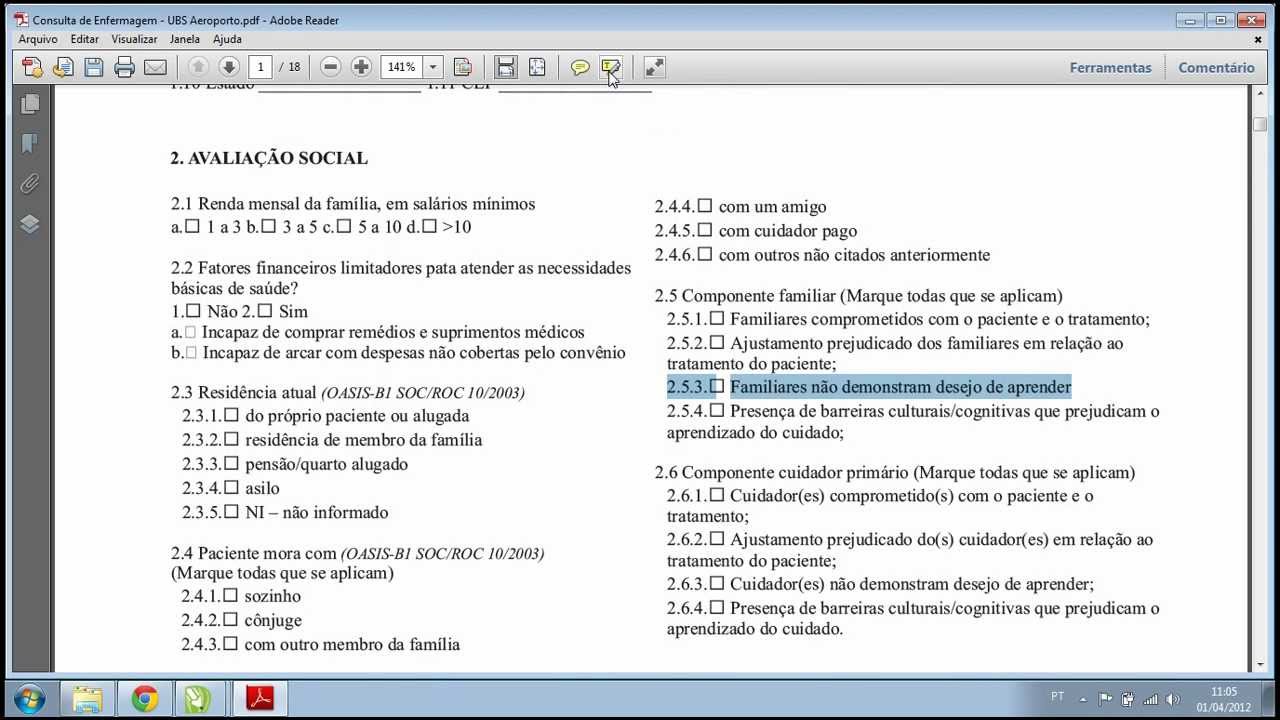
Task: Save the document with the floppy icon
Action: [x=94, y=67]
